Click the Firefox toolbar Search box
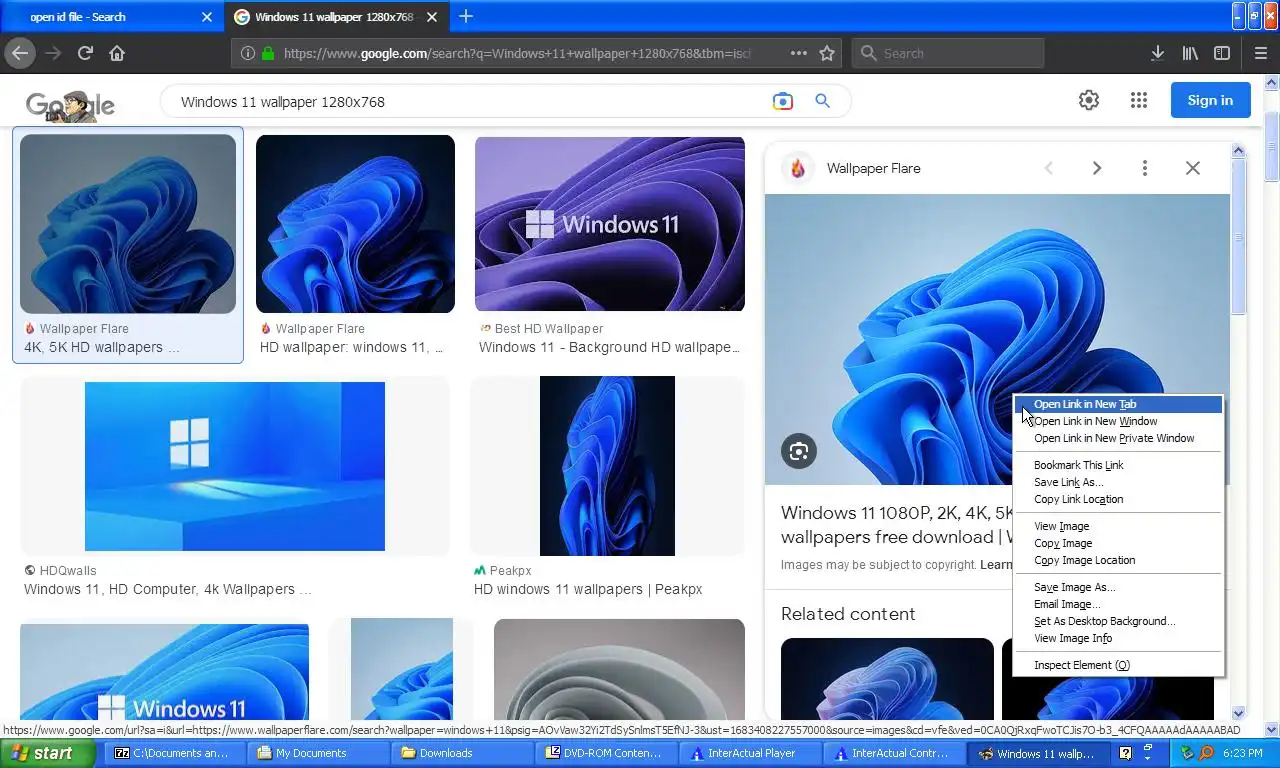 [948, 53]
